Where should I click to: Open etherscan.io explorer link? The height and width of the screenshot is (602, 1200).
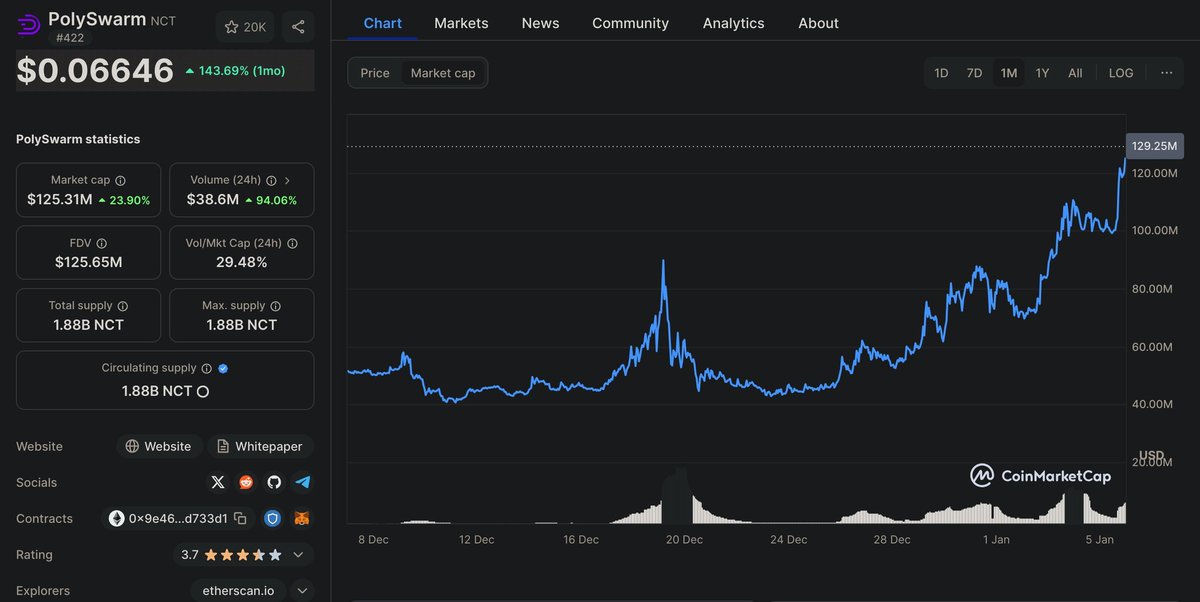pyautogui.click(x=239, y=590)
